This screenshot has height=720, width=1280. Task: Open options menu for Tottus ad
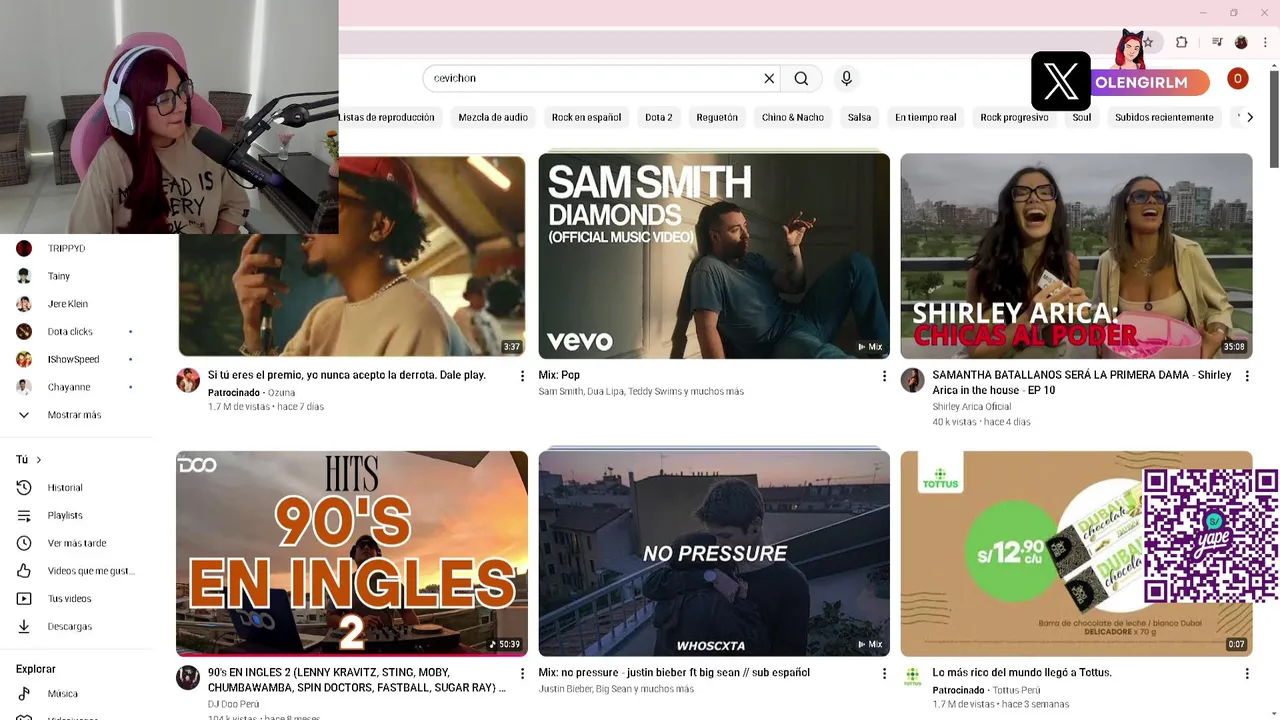coord(1247,674)
